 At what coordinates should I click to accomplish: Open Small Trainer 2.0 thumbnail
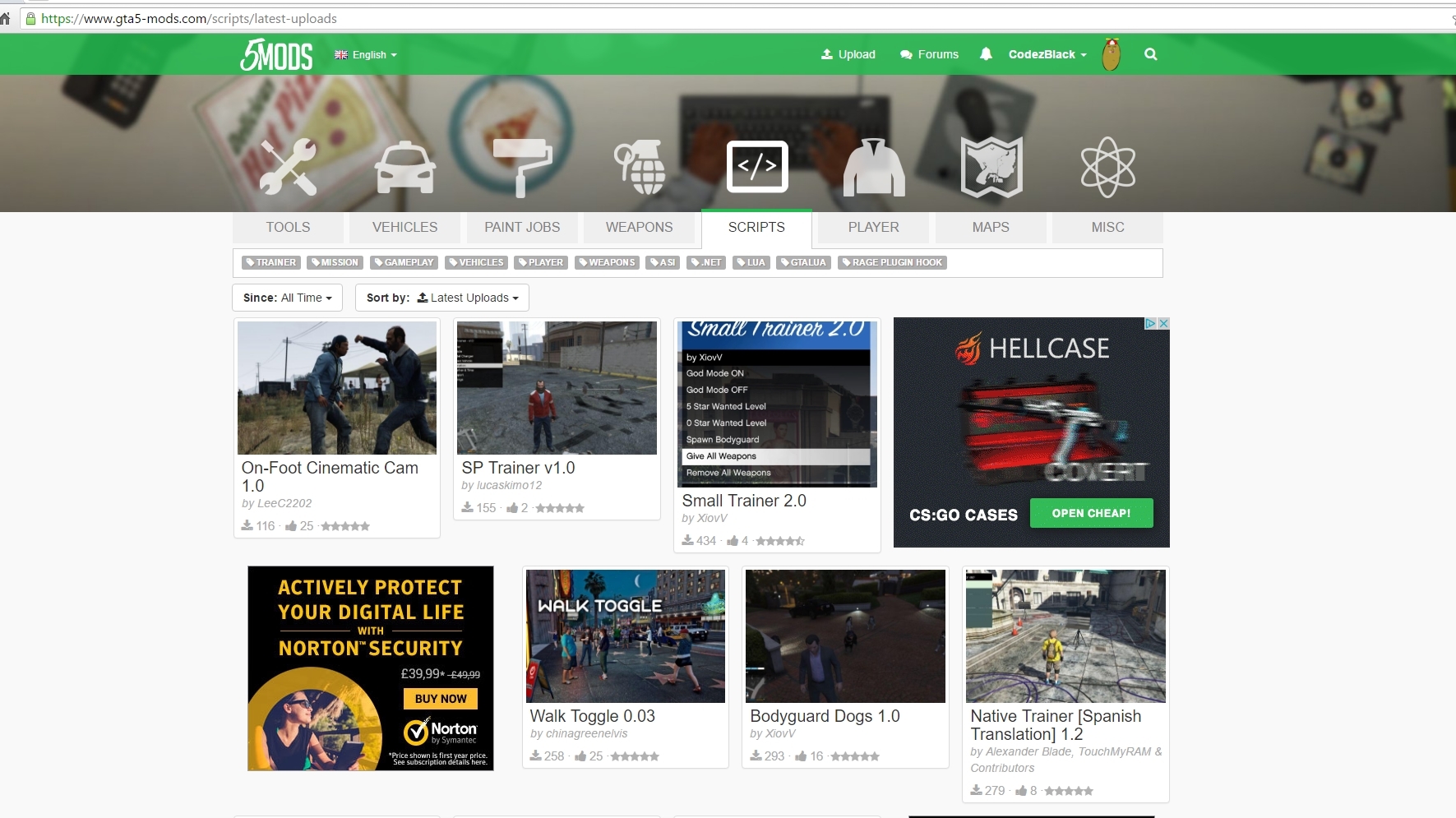click(x=777, y=404)
